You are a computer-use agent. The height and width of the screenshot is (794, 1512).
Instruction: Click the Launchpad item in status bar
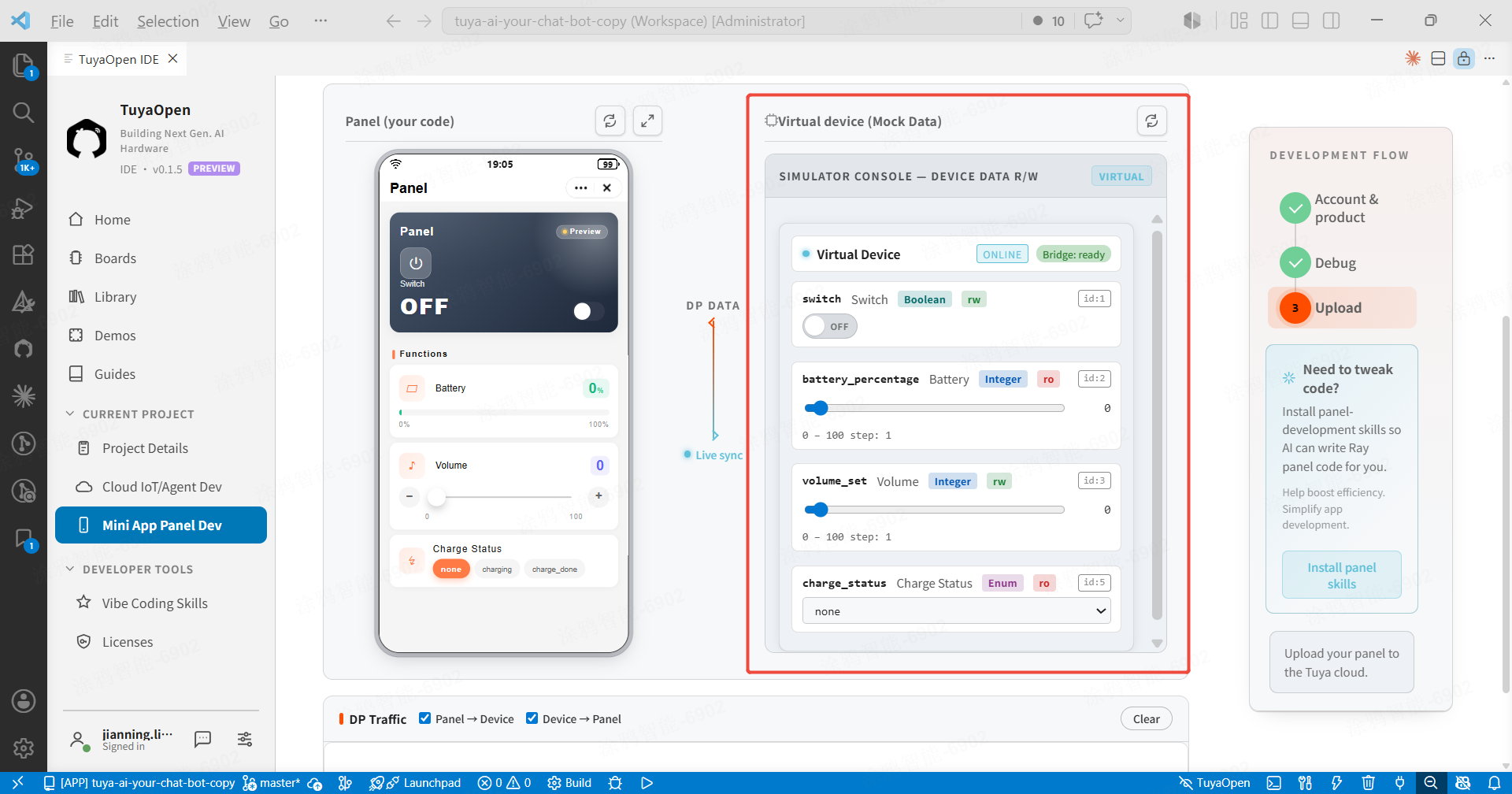click(x=415, y=783)
